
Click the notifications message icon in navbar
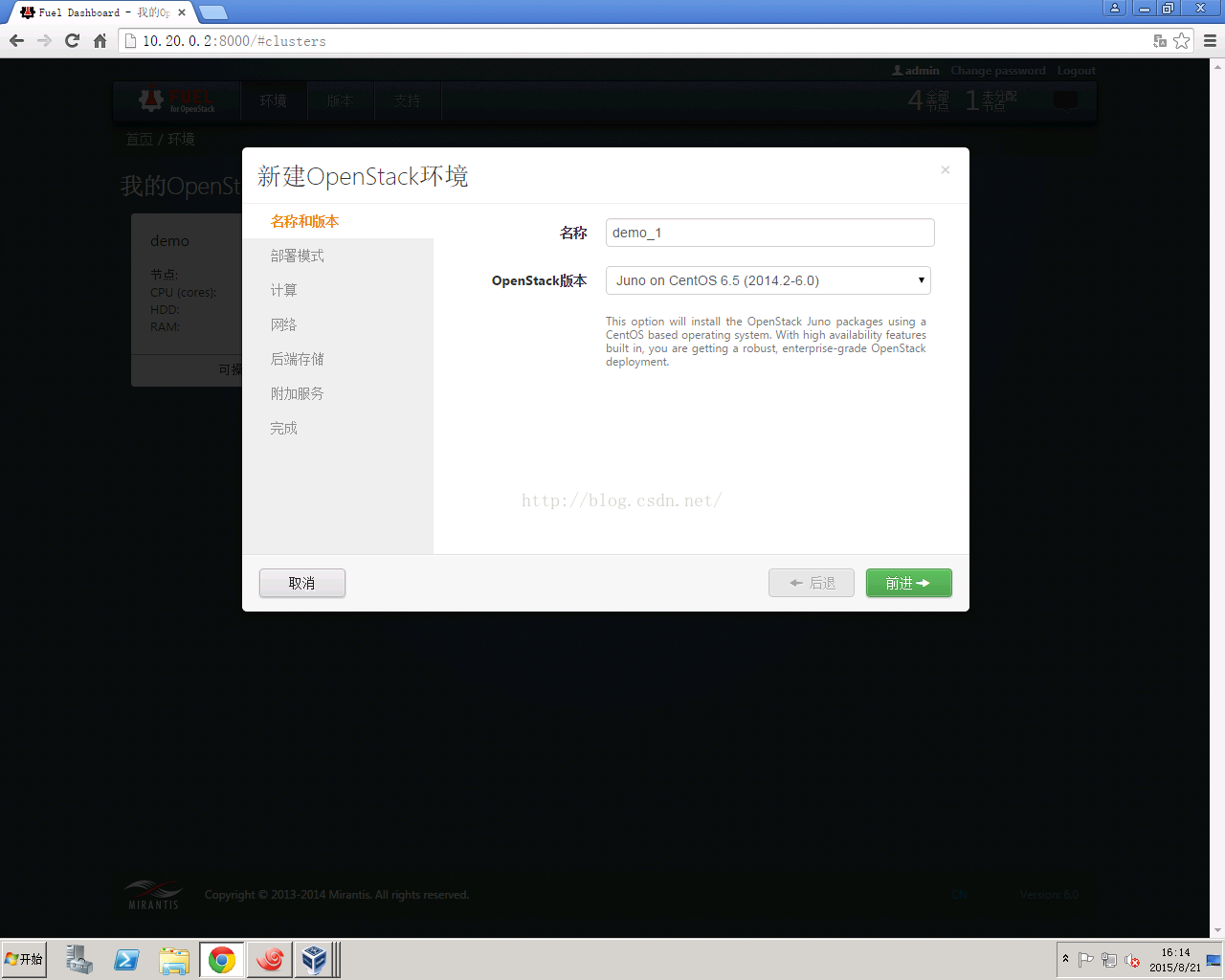tap(1065, 100)
